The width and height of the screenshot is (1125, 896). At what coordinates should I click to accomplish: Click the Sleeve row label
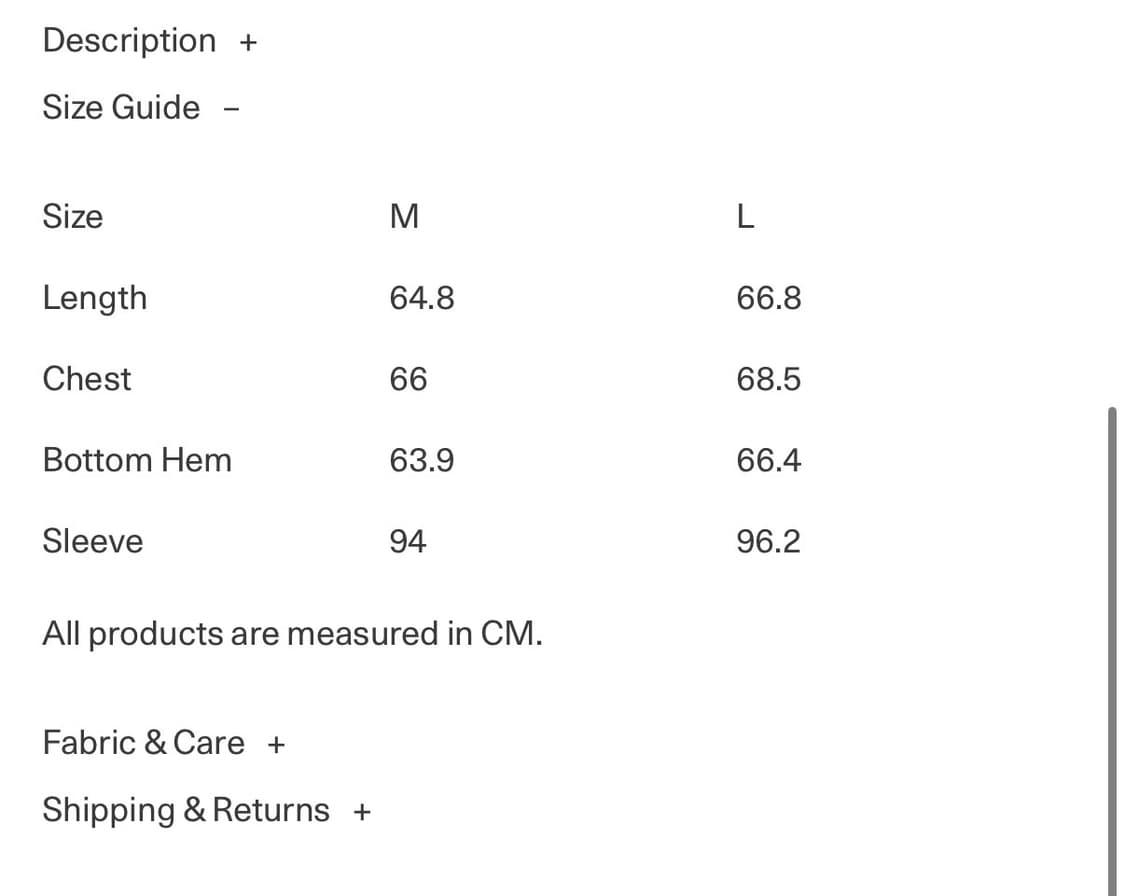92,541
